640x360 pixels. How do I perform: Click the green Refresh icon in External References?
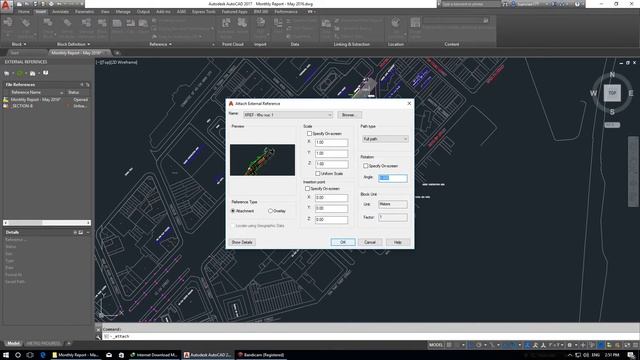click(20, 73)
